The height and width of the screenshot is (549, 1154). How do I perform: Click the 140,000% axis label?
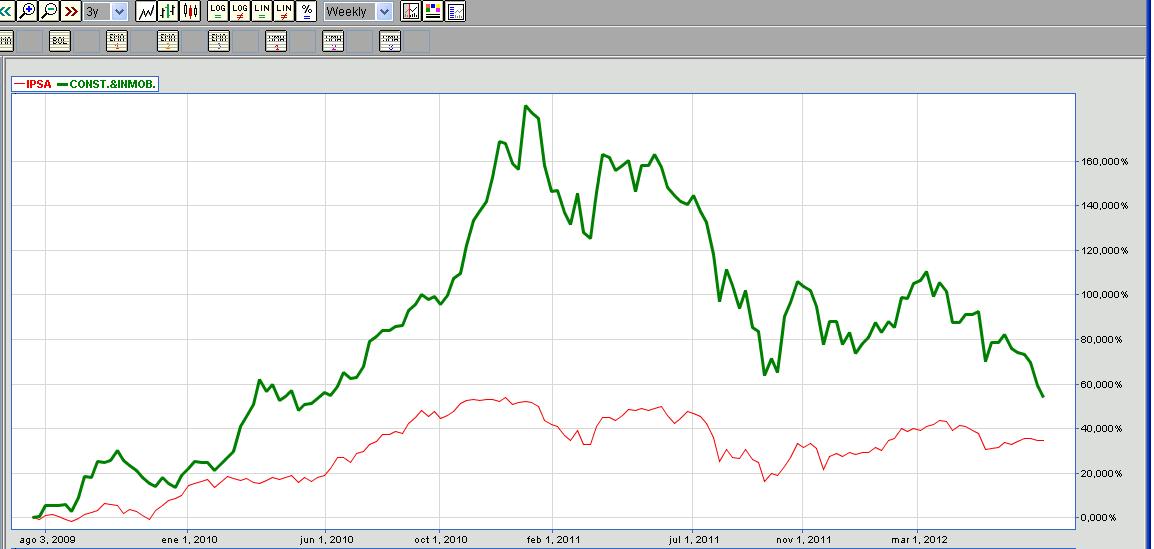(x=1104, y=206)
